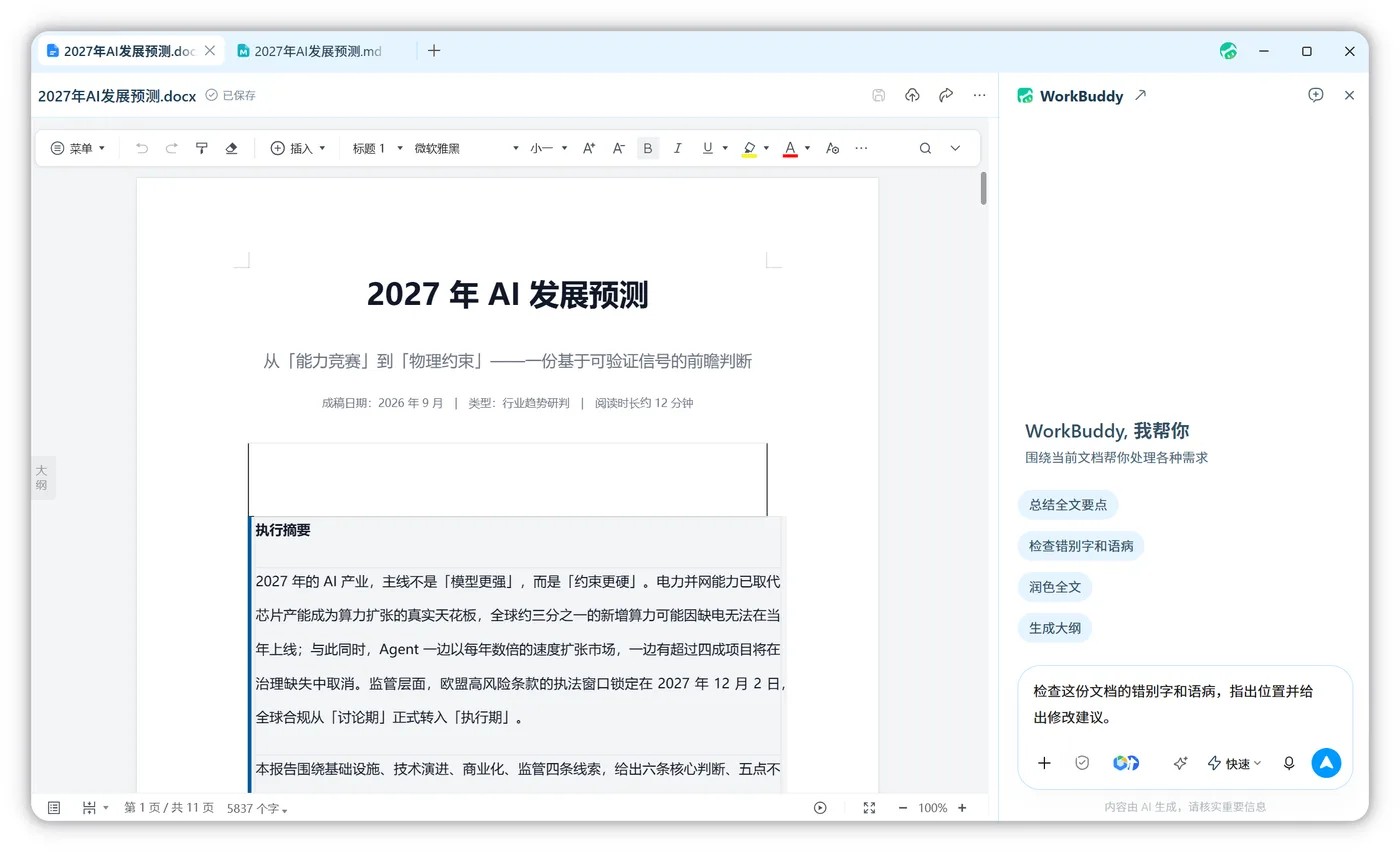
Task: Add attachment with plus icon in chat box
Action: tap(1044, 763)
